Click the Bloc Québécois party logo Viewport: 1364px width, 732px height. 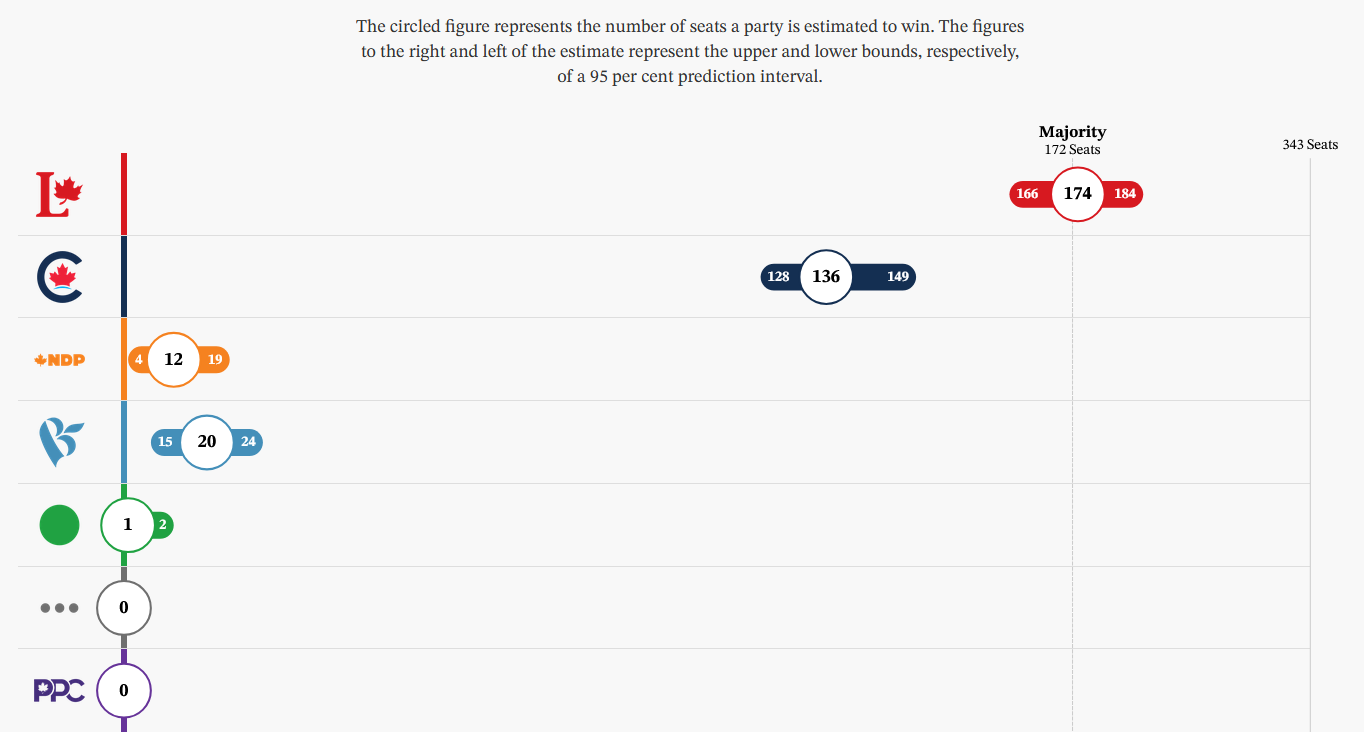[60, 443]
